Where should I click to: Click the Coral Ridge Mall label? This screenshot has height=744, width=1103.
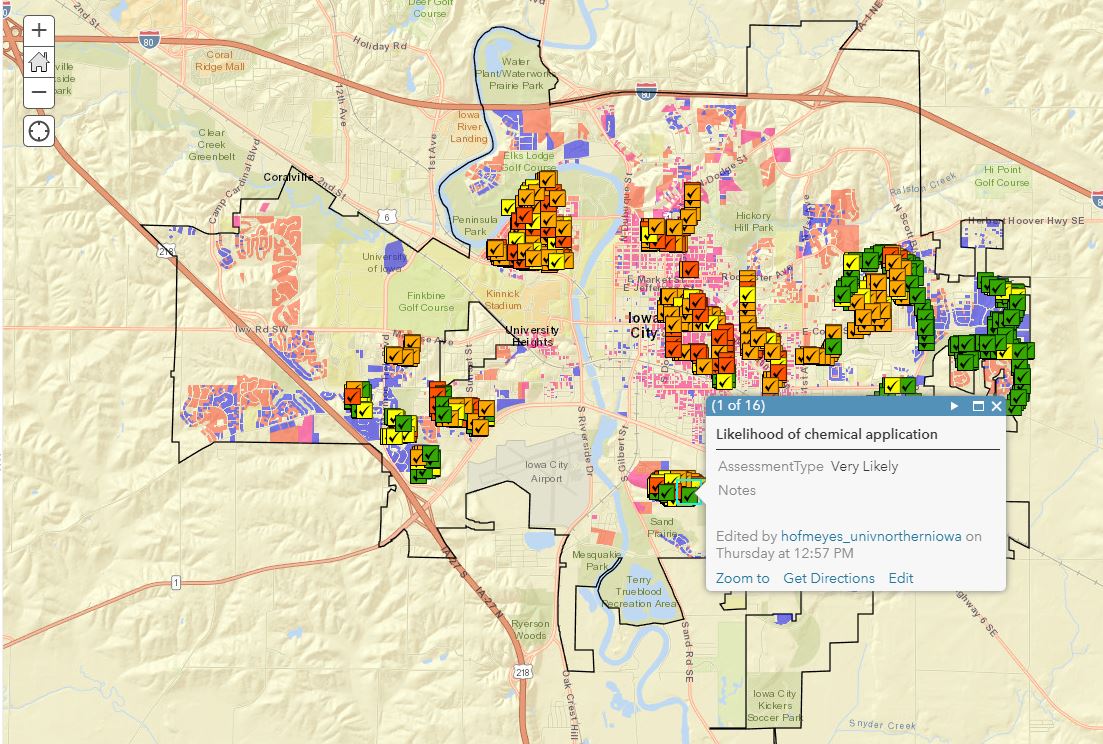coord(219,60)
